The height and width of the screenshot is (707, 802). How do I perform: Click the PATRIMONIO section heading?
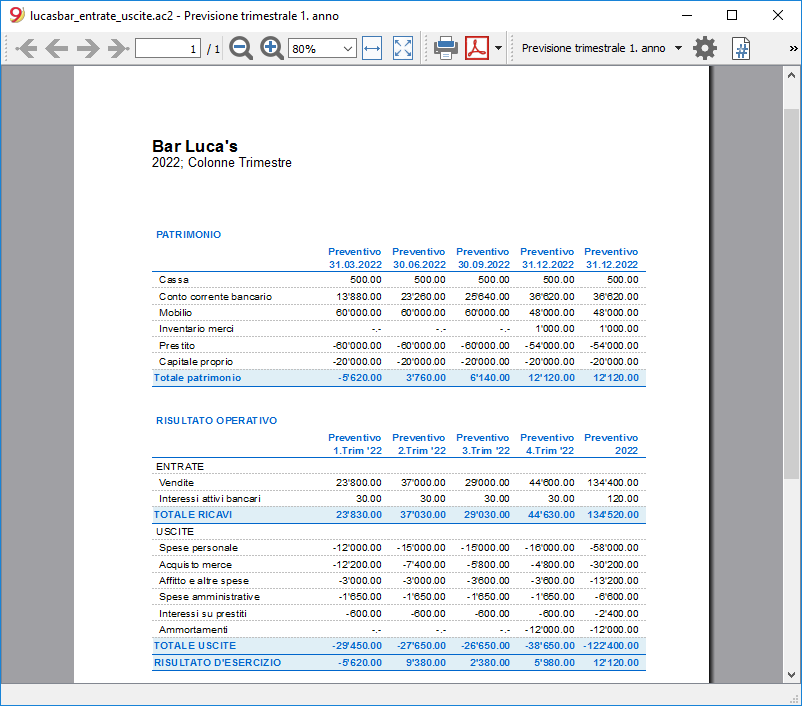click(x=188, y=235)
